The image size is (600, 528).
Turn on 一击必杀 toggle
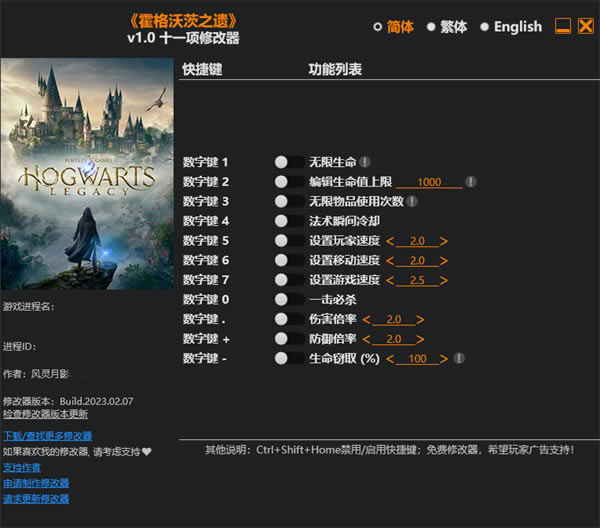290,299
